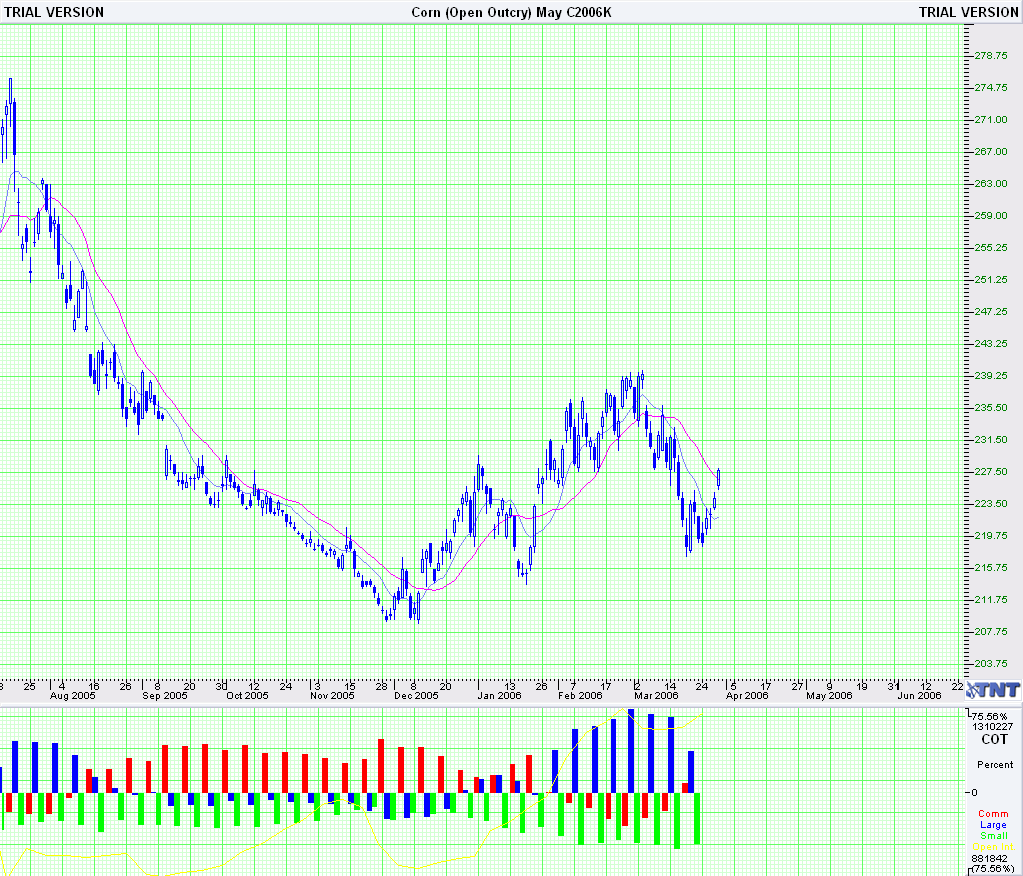1023x876 pixels.
Task: Select the Oct 2005 date label
Action: (247, 695)
